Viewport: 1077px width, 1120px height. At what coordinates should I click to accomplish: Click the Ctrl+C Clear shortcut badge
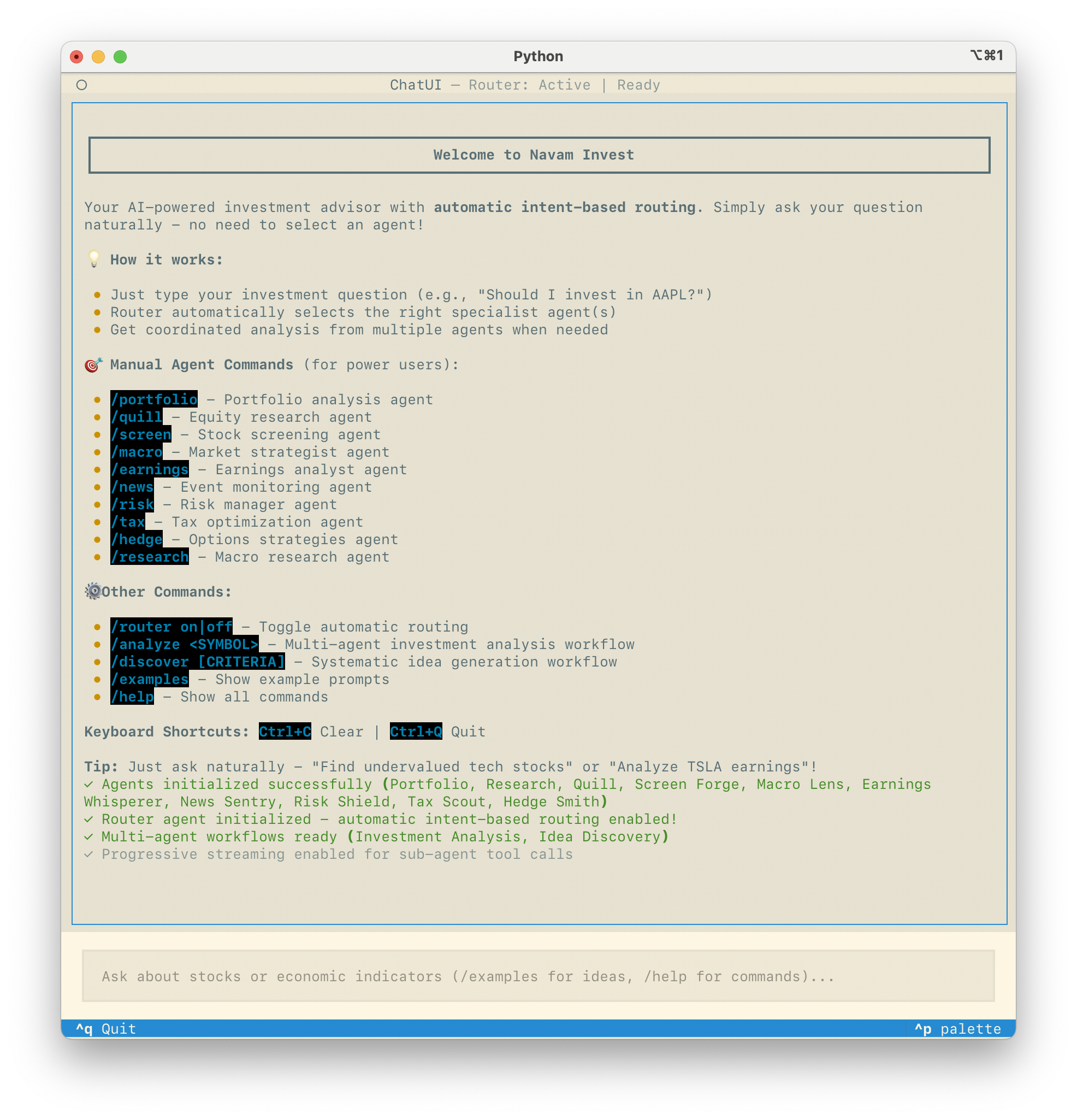click(x=285, y=732)
